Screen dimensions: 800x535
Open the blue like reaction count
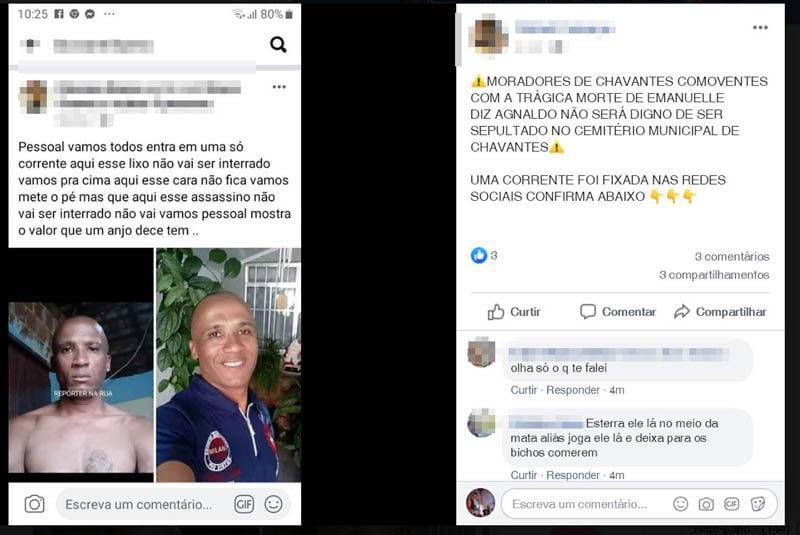(484, 255)
